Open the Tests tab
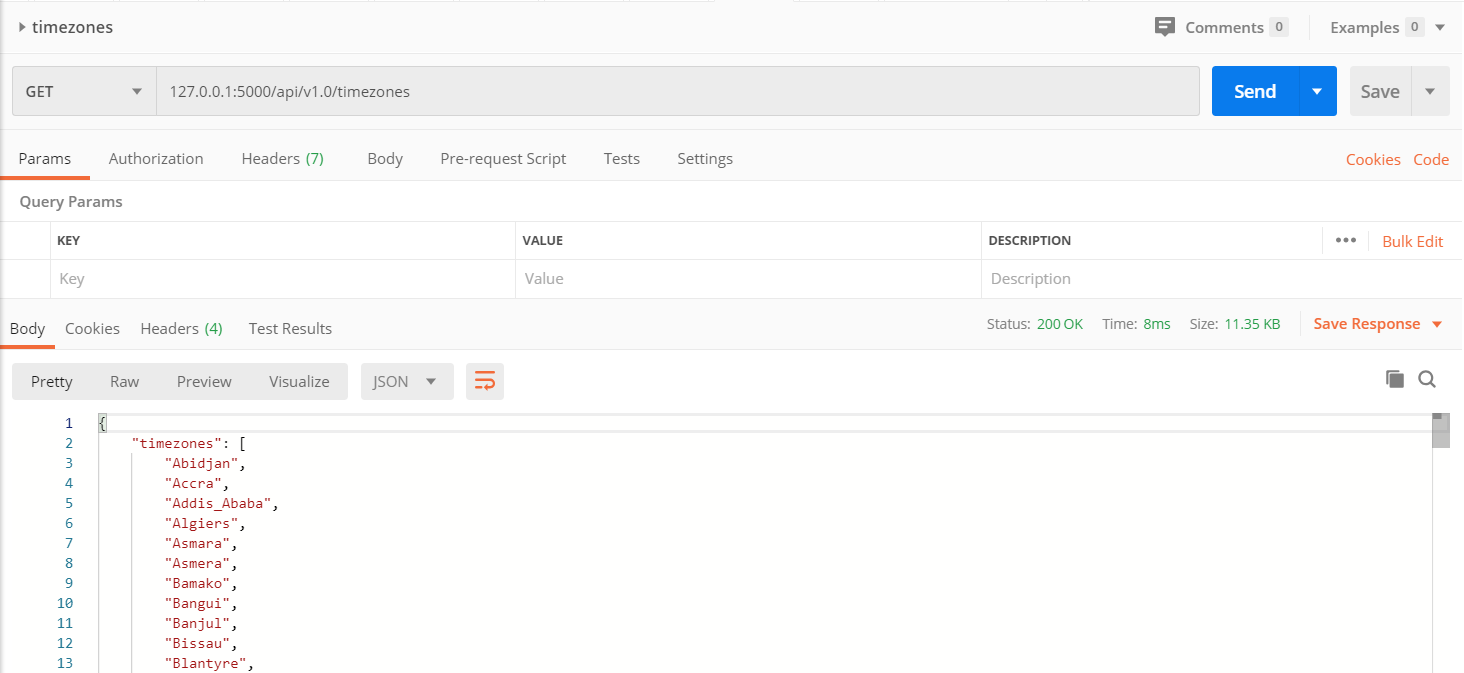The width and height of the screenshot is (1464, 673). 622,158
